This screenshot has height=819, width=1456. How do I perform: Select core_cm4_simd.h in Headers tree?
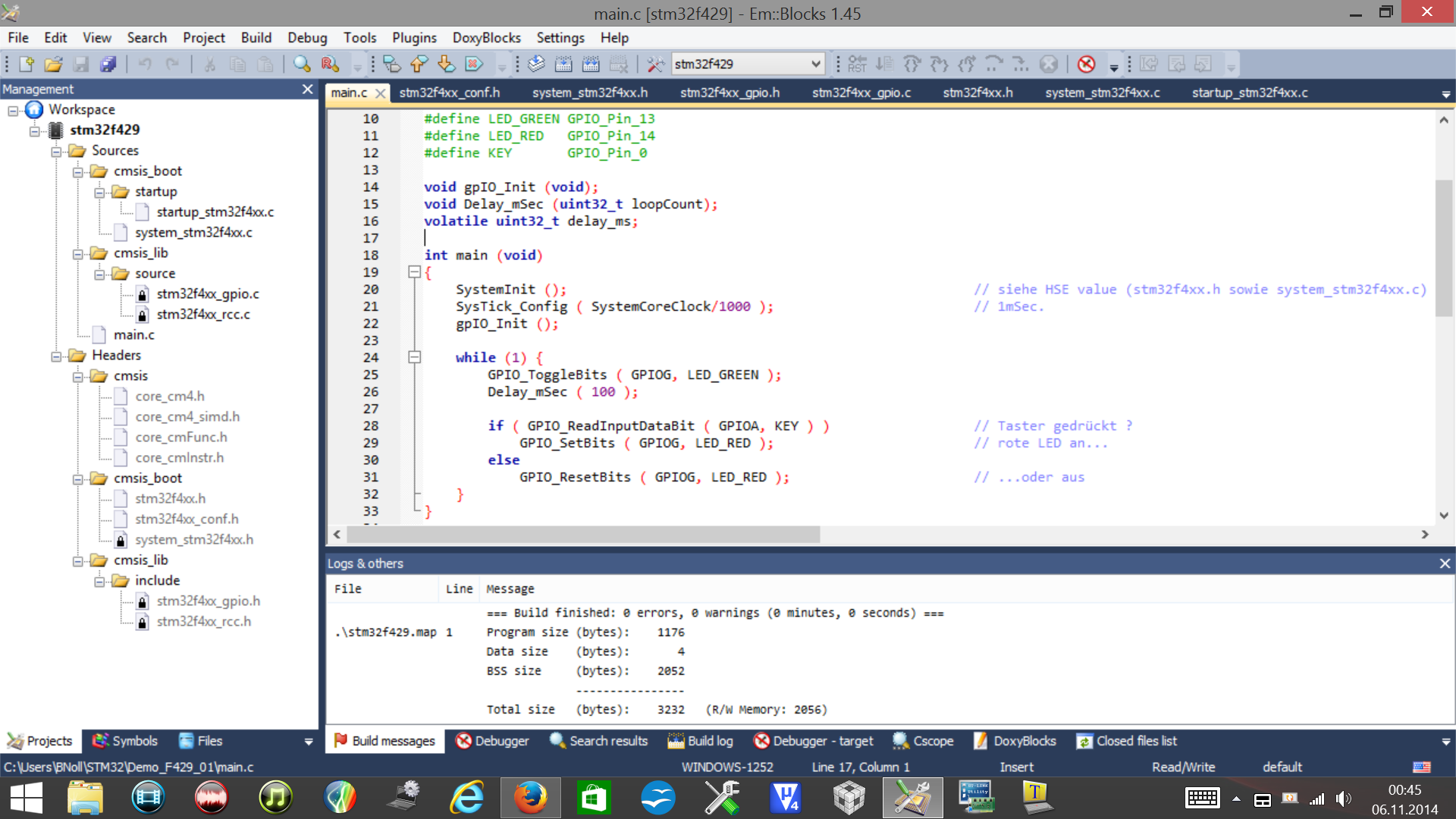point(187,416)
